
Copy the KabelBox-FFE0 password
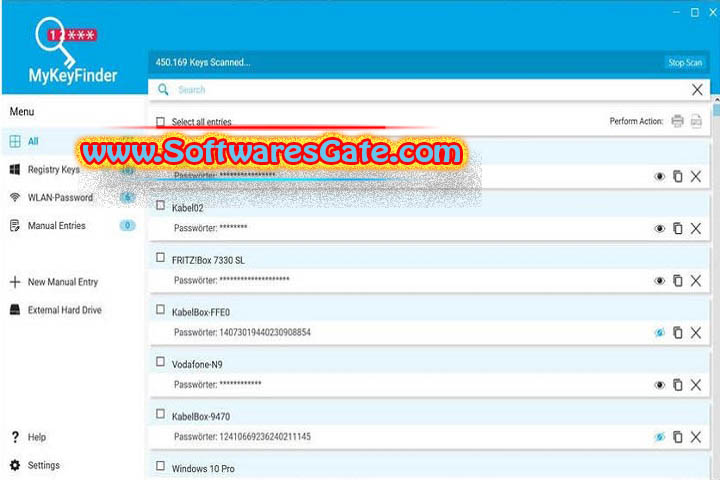[x=678, y=333]
